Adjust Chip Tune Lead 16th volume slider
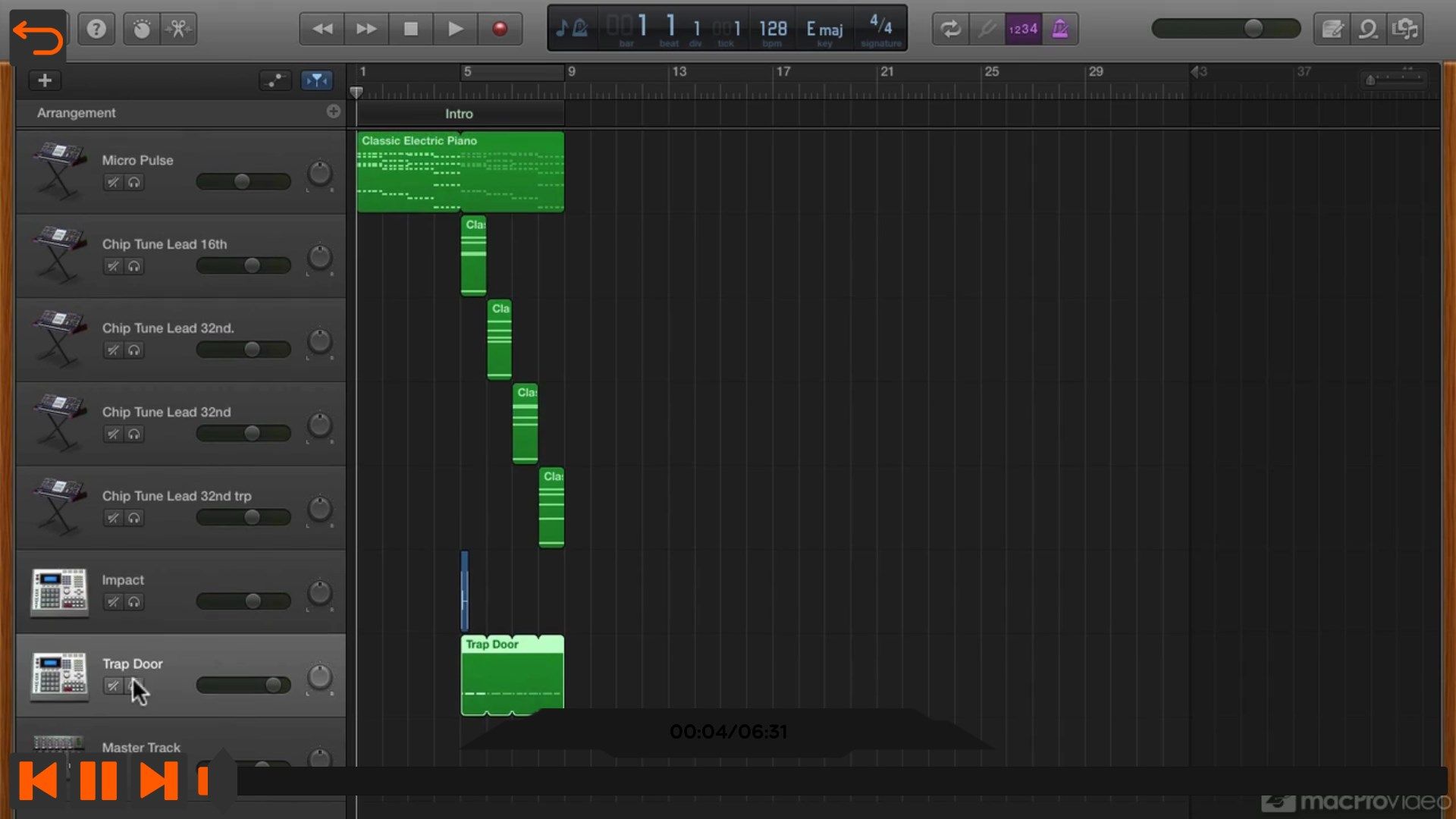The width and height of the screenshot is (1456, 819). click(x=243, y=265)
